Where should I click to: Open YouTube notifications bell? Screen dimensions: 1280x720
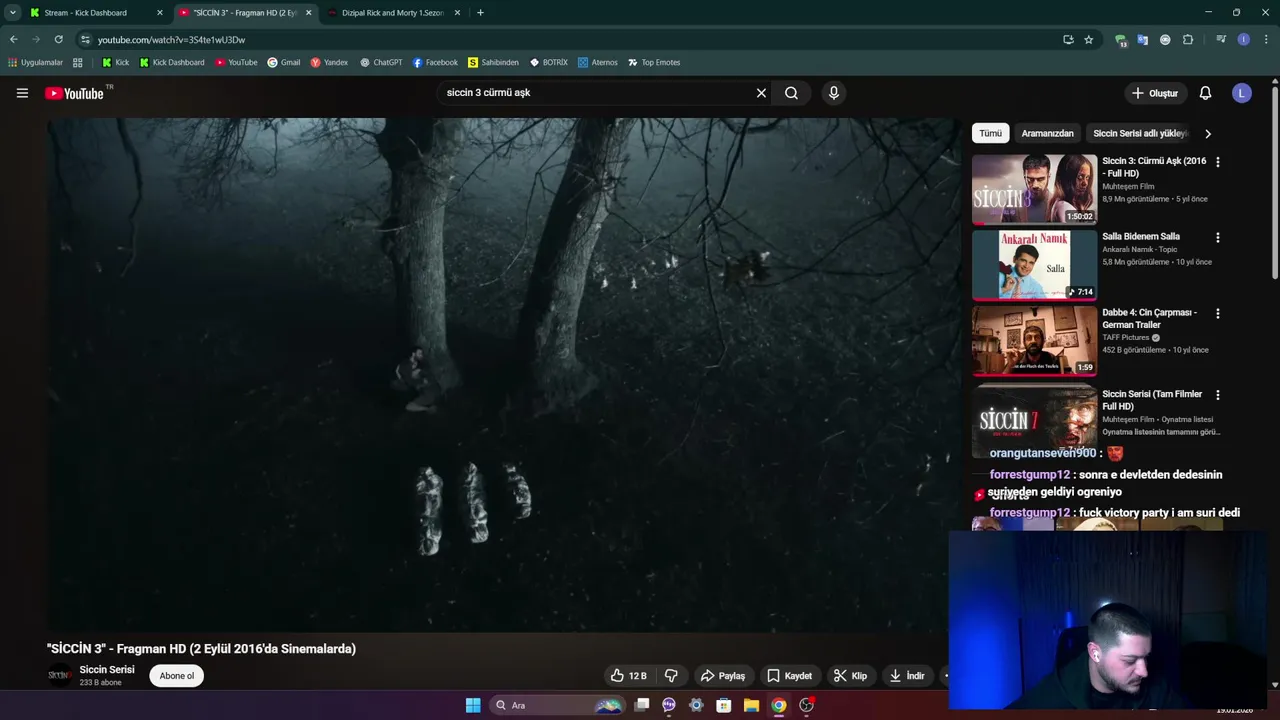click(x=1205, y=93)
